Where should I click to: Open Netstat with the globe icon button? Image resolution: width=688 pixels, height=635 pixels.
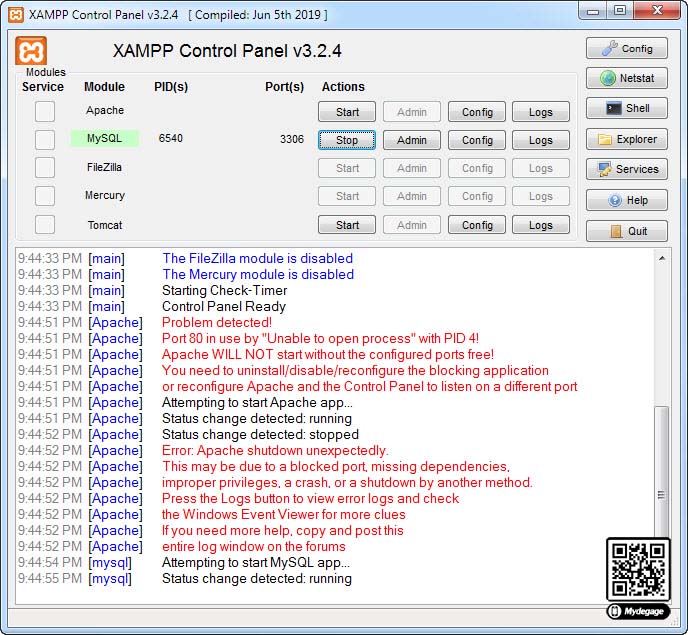tap(627, 79)
